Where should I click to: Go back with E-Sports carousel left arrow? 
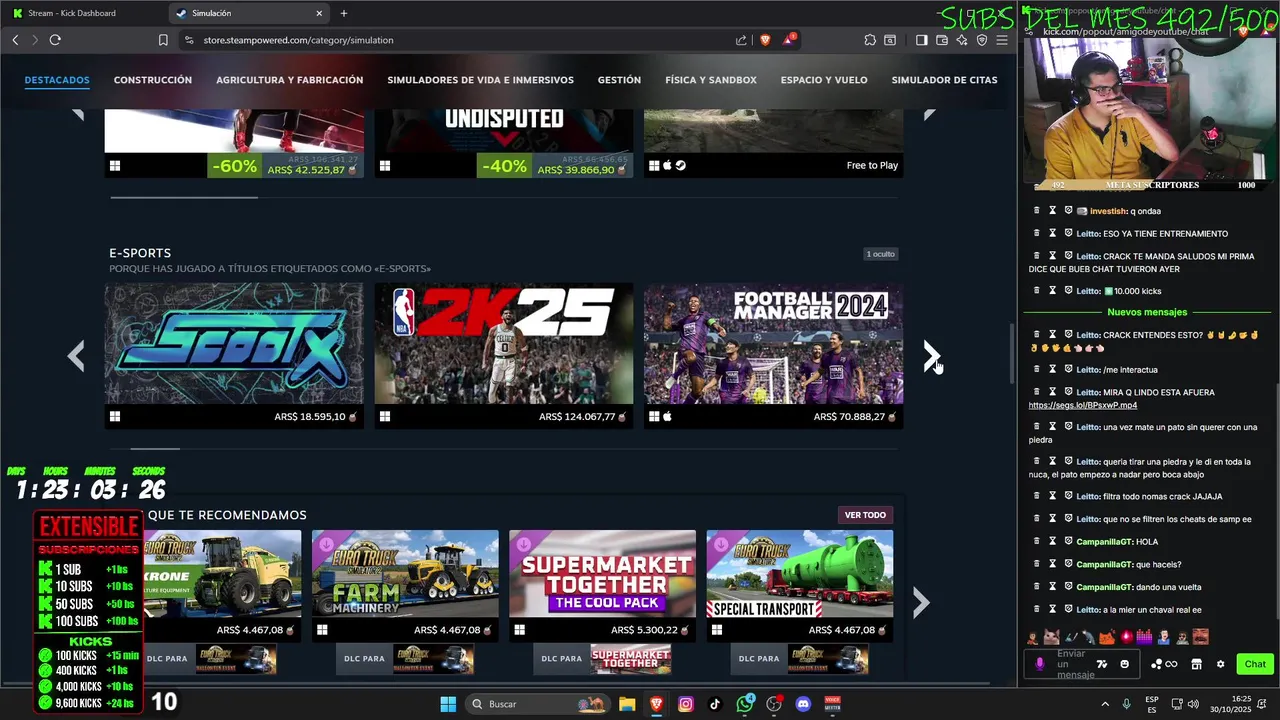click(76, 355)
